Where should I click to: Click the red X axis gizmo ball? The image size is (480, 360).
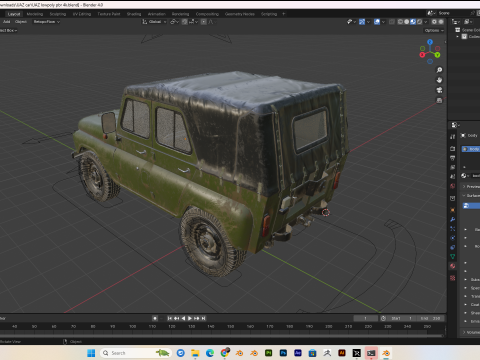click(422, 55)
